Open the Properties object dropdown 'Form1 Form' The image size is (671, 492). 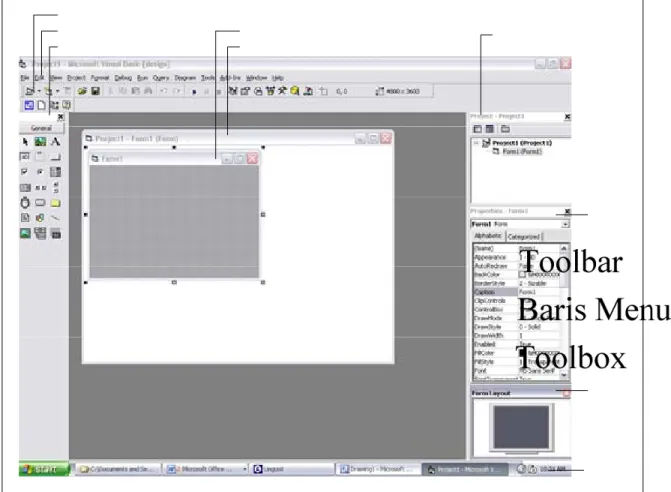coord(565,224)
